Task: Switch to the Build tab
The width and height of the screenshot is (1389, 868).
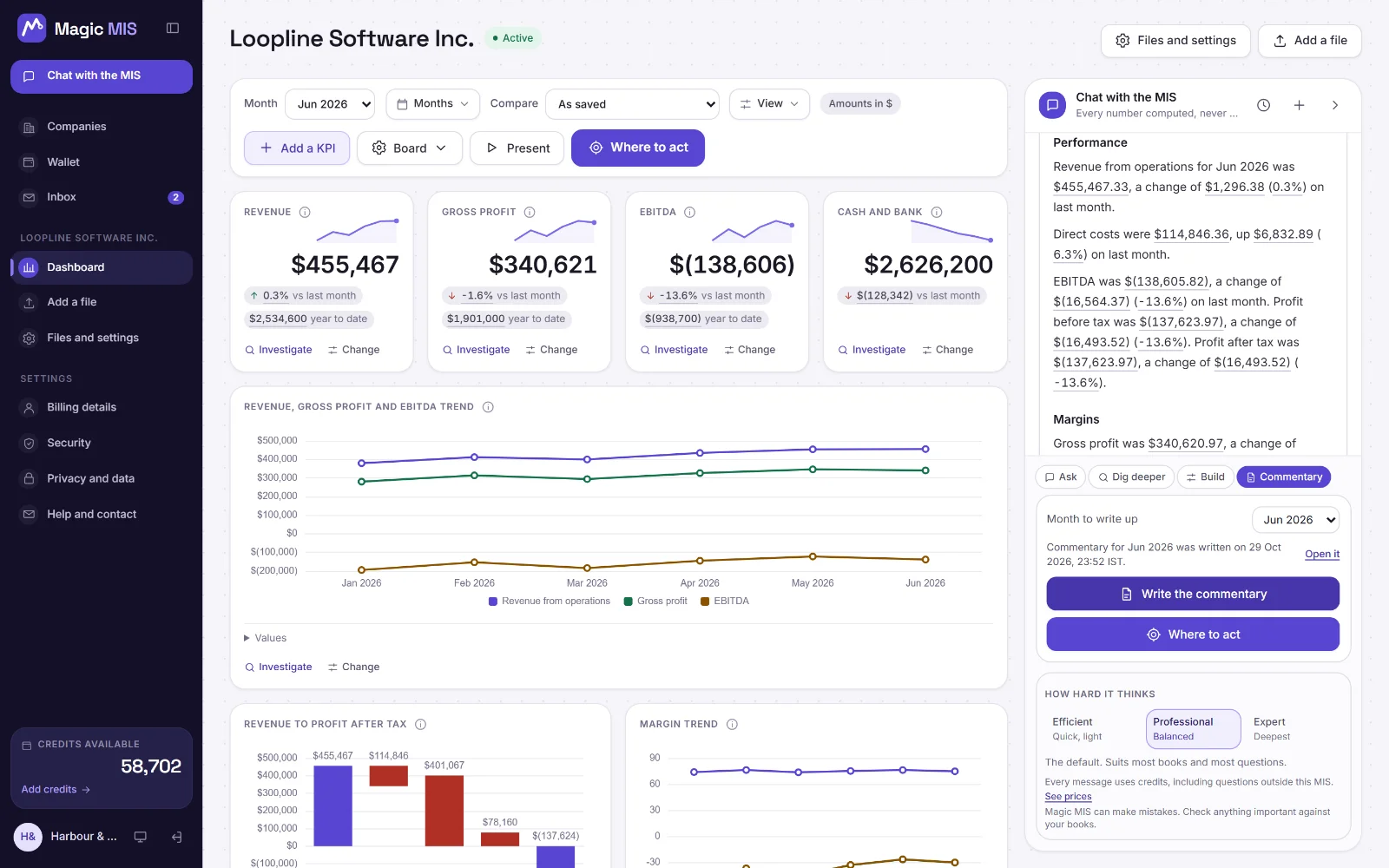Action: point(1205,477)
